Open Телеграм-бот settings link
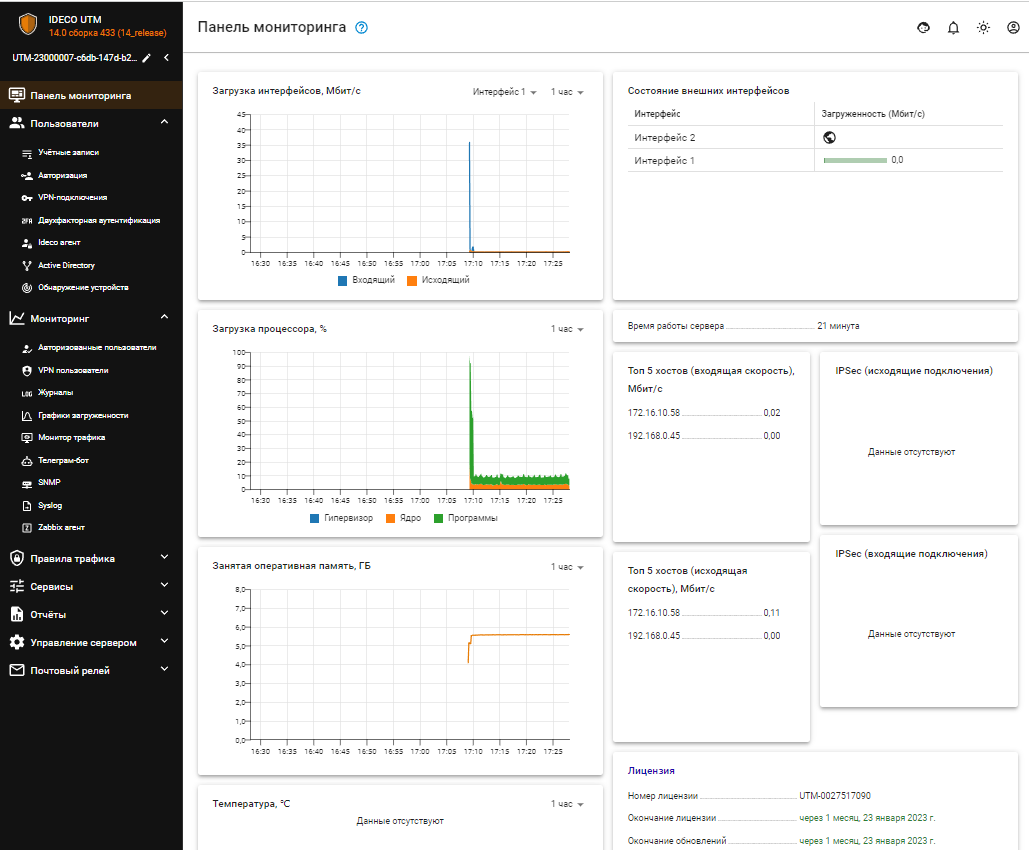1029x850 pixels. point(66,461)
